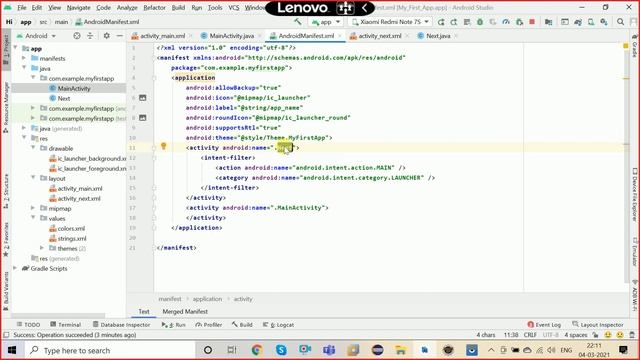Collapse the java folder in the tree
640x360 pixels.
(x=24, y=68)
